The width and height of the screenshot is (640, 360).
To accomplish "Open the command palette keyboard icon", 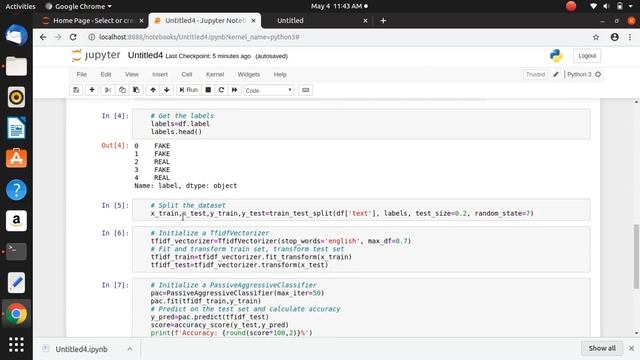I will [306, 90].
